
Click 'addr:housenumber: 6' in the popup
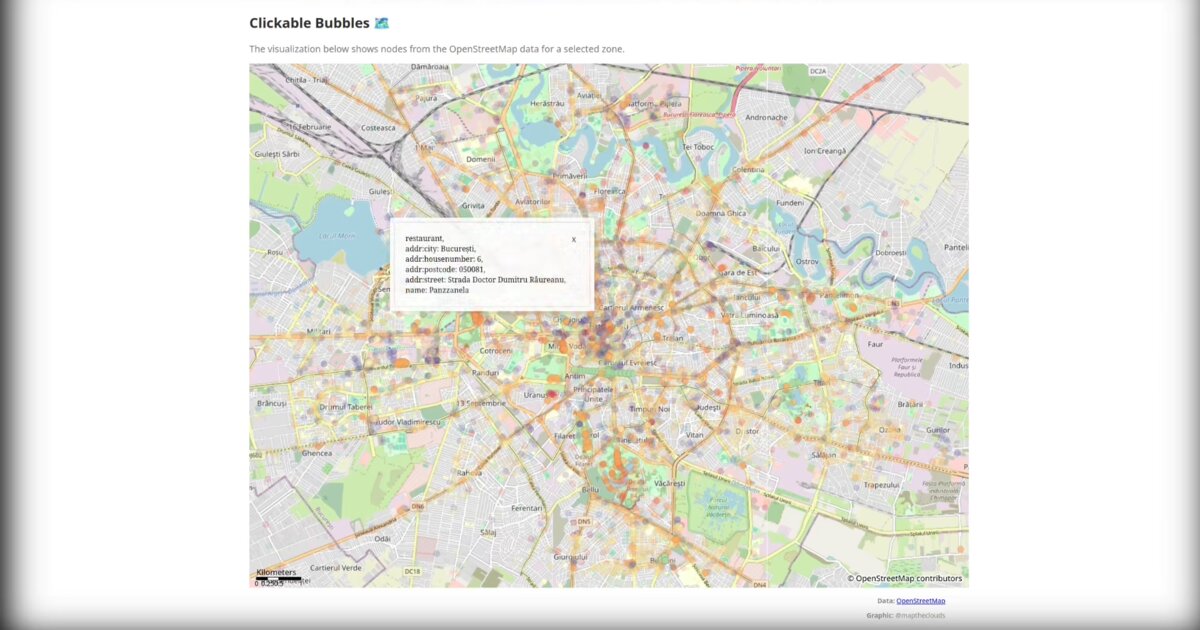(x=444, y=259)
